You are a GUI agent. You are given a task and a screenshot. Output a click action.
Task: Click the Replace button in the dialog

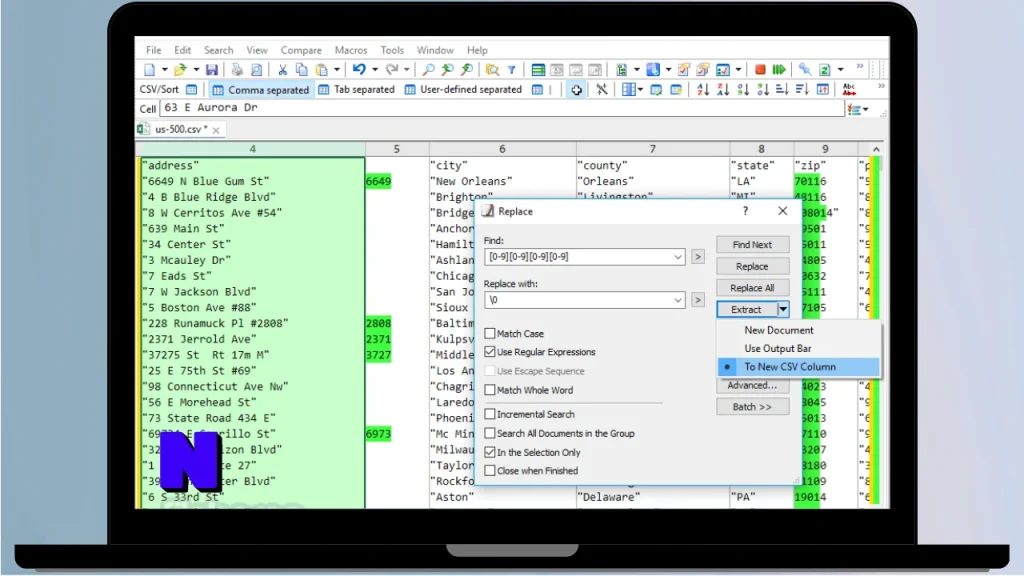click(752, 266)
